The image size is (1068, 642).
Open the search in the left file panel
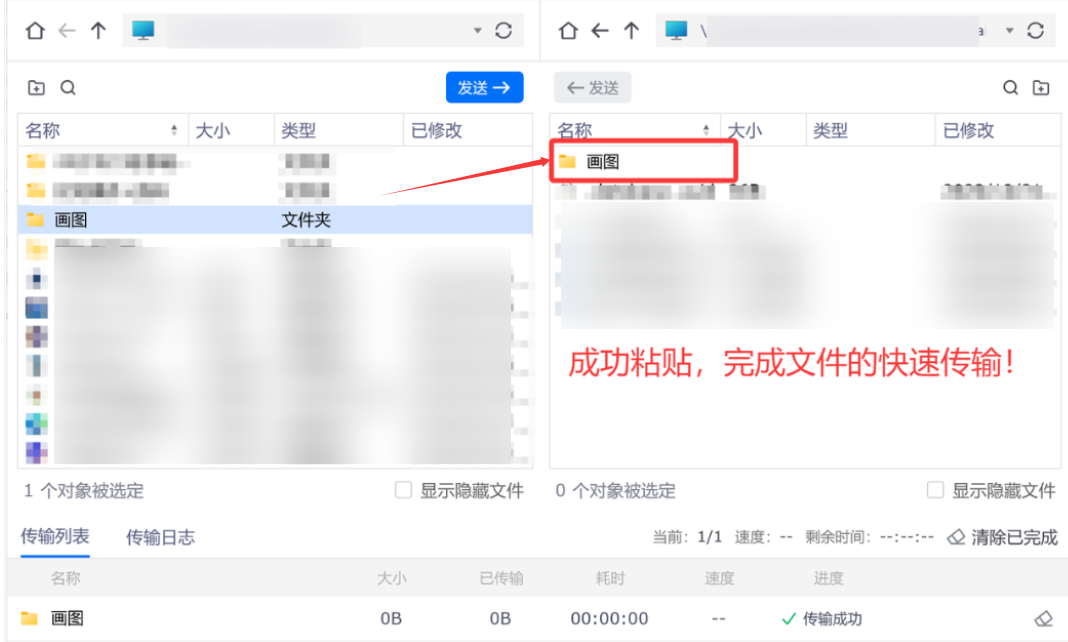pyautogui.click(x=66, y=87)
